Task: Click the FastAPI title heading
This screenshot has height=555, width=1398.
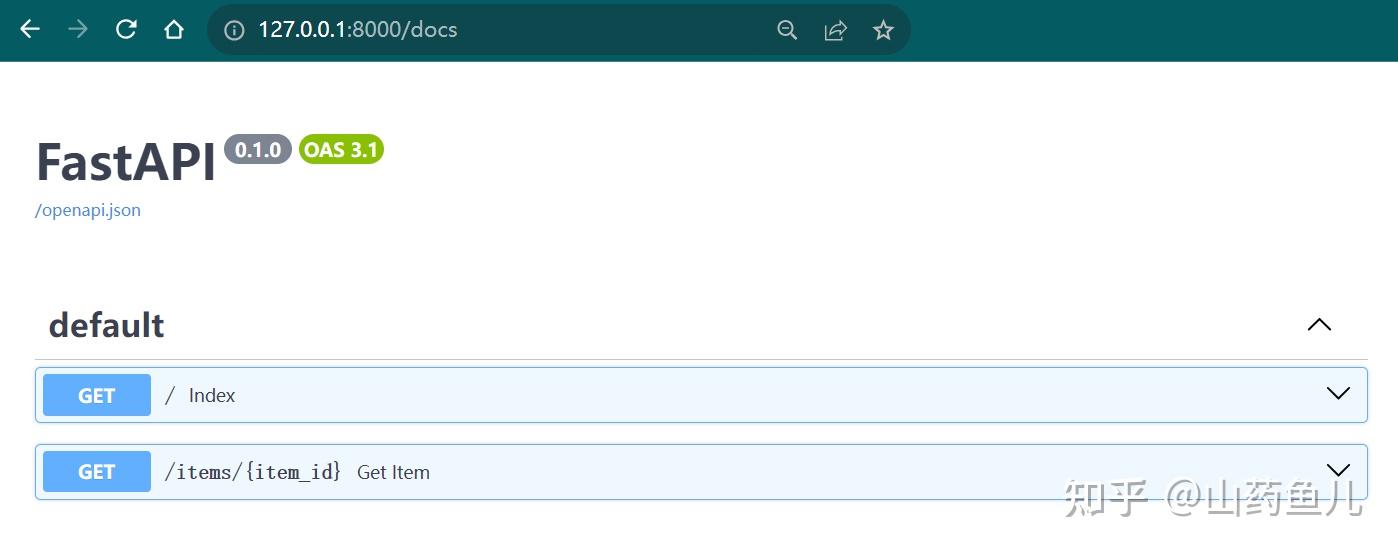Action: click(126, 162)
